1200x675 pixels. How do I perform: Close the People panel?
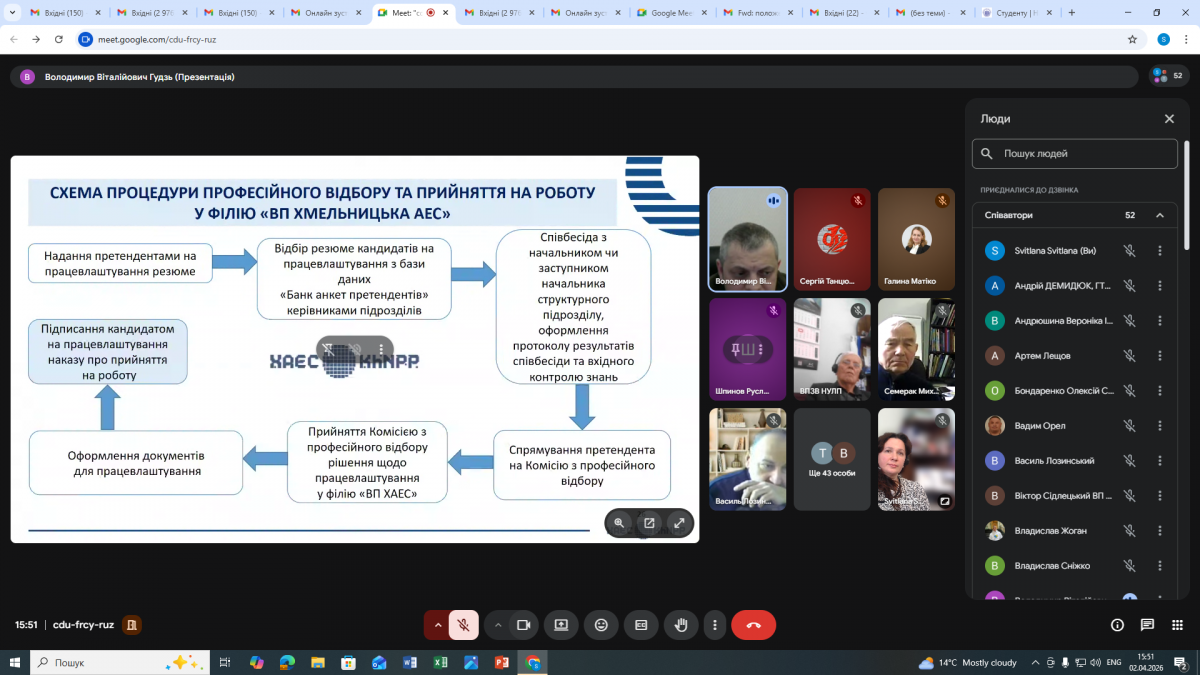1169,119
